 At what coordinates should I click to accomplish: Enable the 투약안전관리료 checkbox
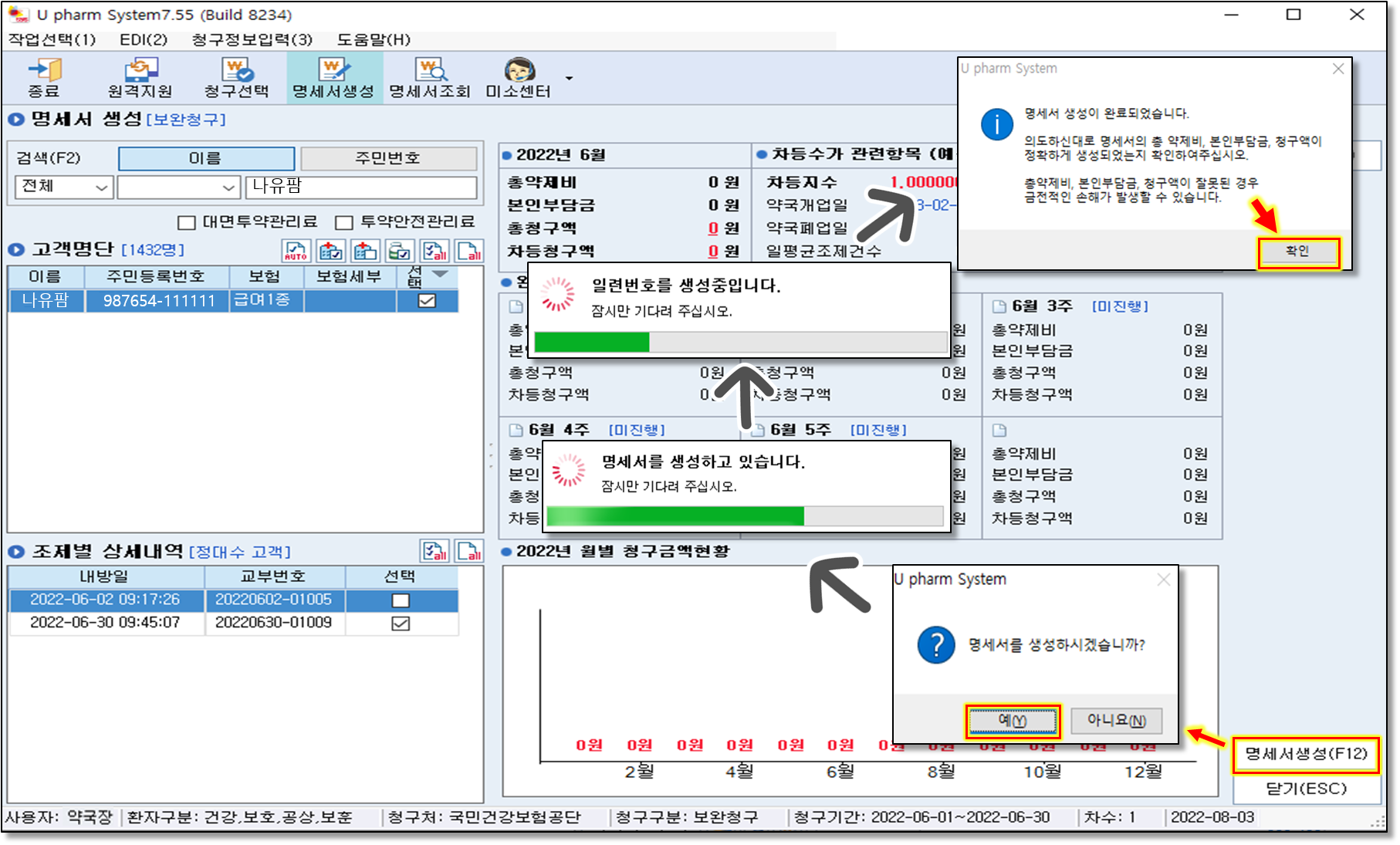coord(344,223)
